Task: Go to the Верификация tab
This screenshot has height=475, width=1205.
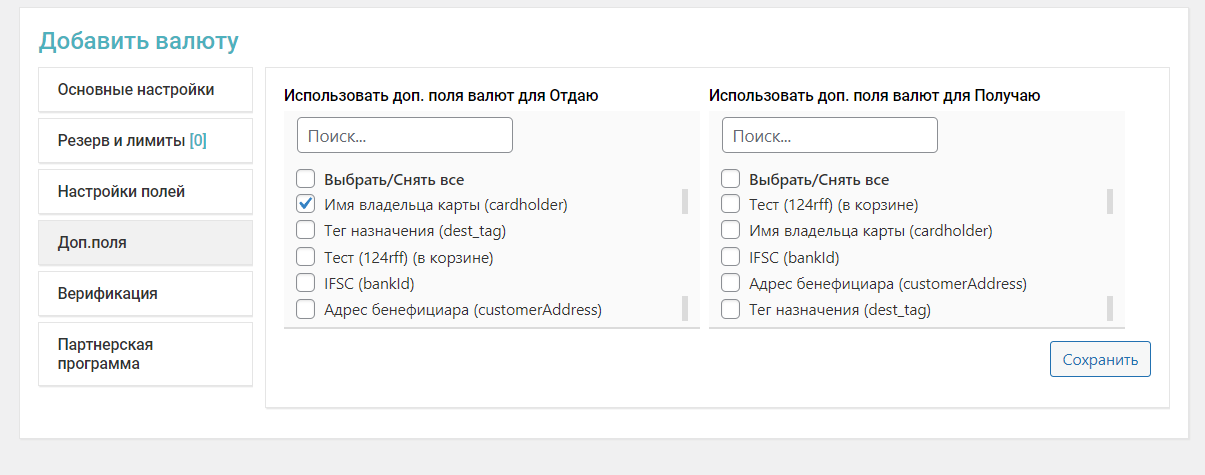Action: (x=145, y=294)
